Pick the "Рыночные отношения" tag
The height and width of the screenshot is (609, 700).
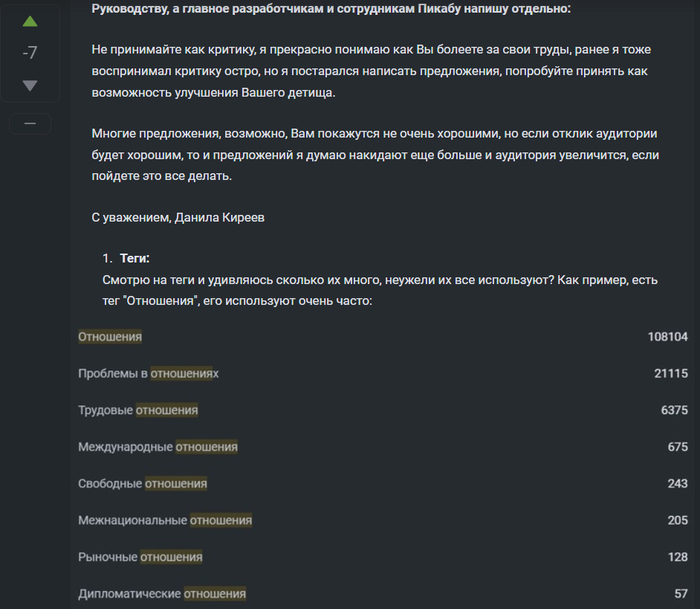click(x=140, y=557)
